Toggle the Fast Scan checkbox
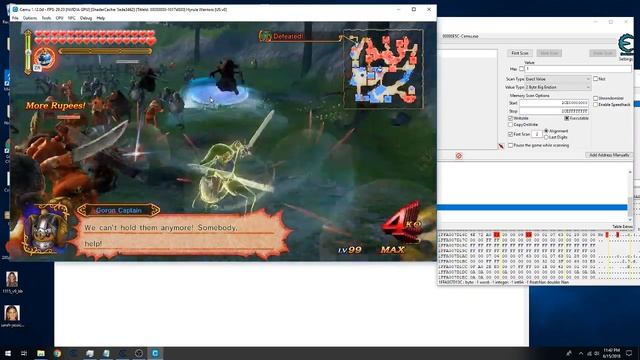640x360 pixels. [510, 134]
